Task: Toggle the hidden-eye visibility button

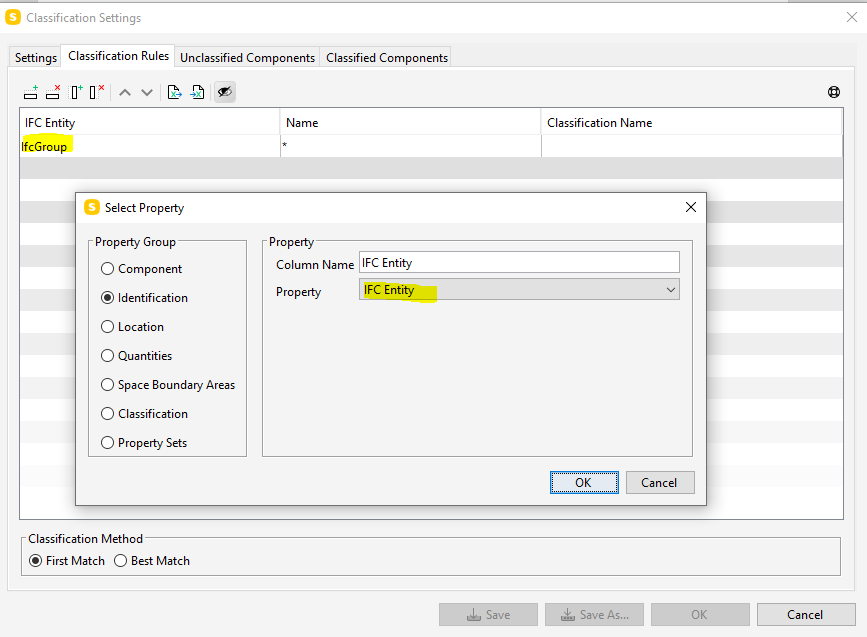Action: 224,92
